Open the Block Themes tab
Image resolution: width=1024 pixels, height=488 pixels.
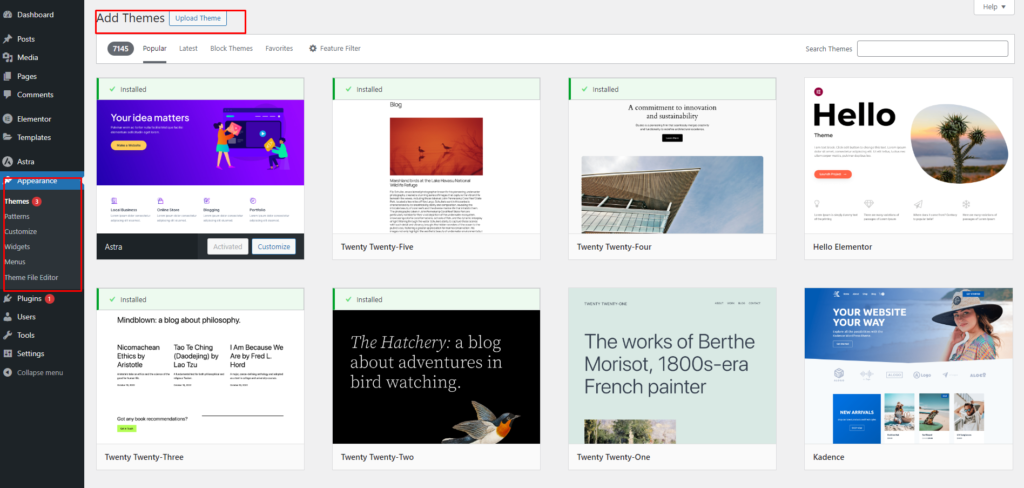coord(231,48)
